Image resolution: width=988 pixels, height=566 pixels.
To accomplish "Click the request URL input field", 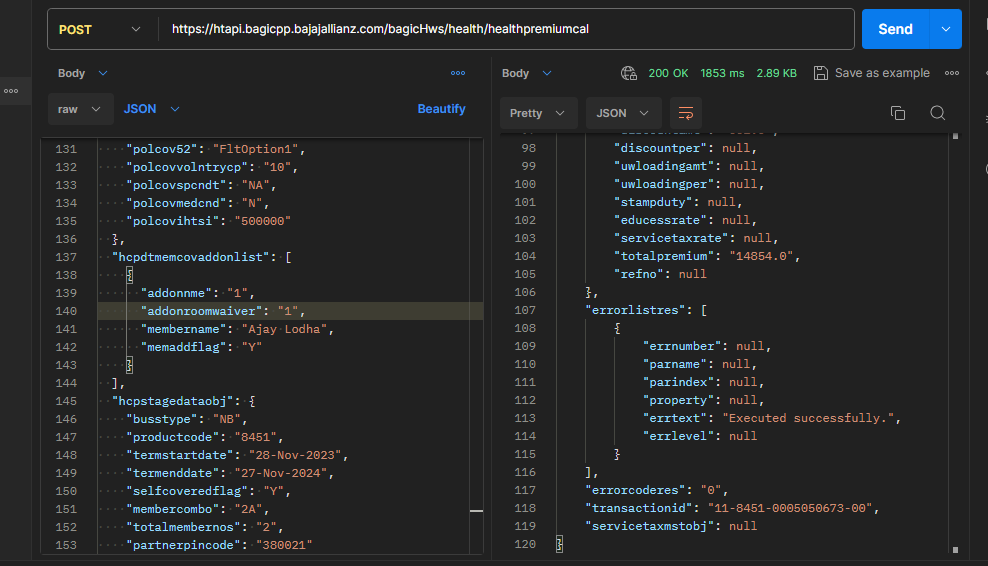I will pyautogui.click(x=500, y=29).
